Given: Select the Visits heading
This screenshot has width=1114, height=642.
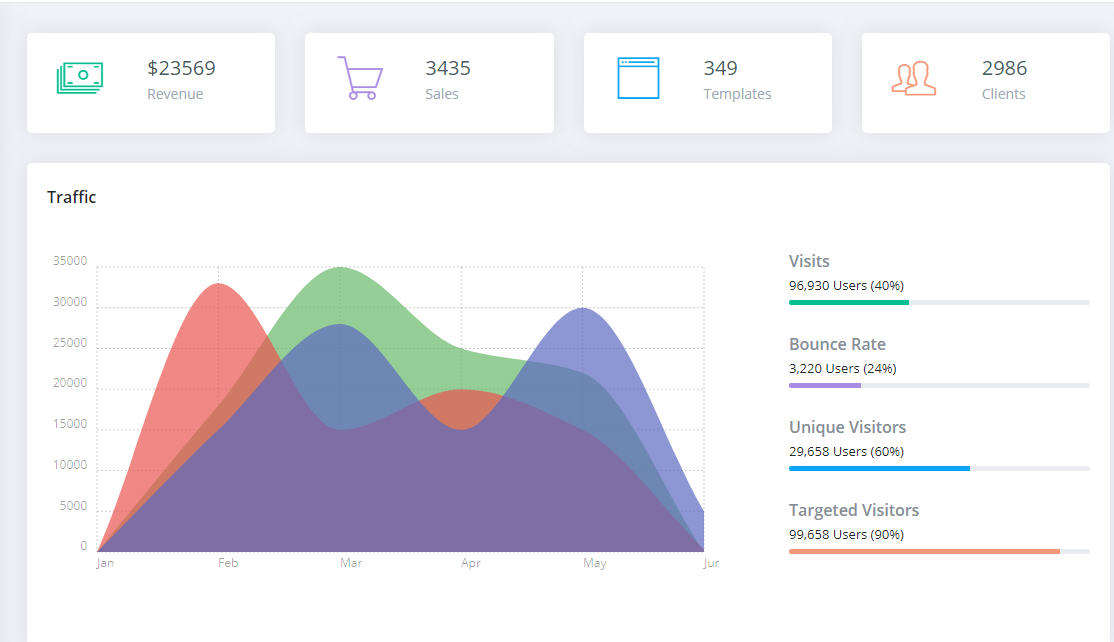Looking at the screenshot, I should [808, 261].
